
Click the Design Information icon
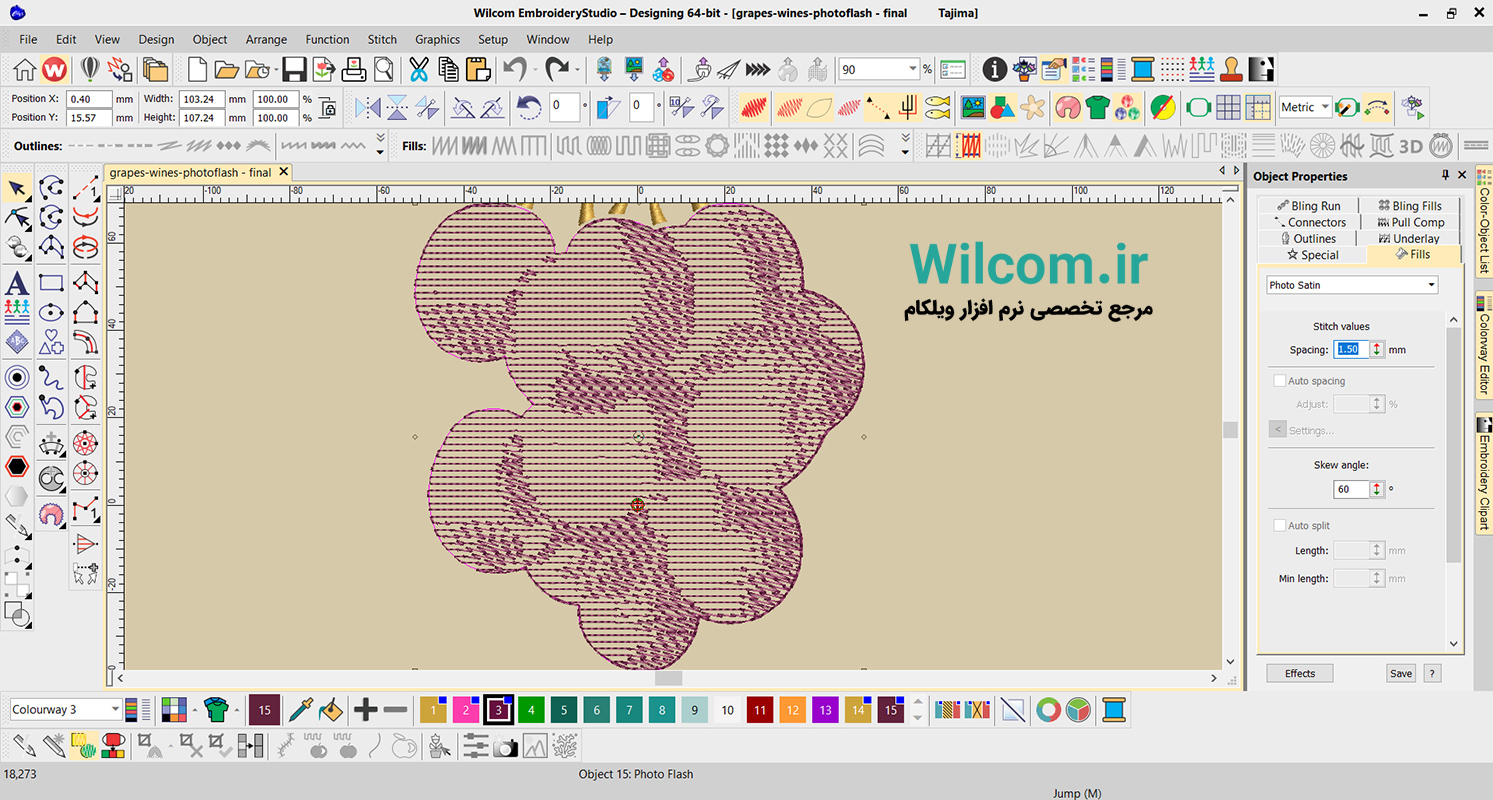(994, 69)
